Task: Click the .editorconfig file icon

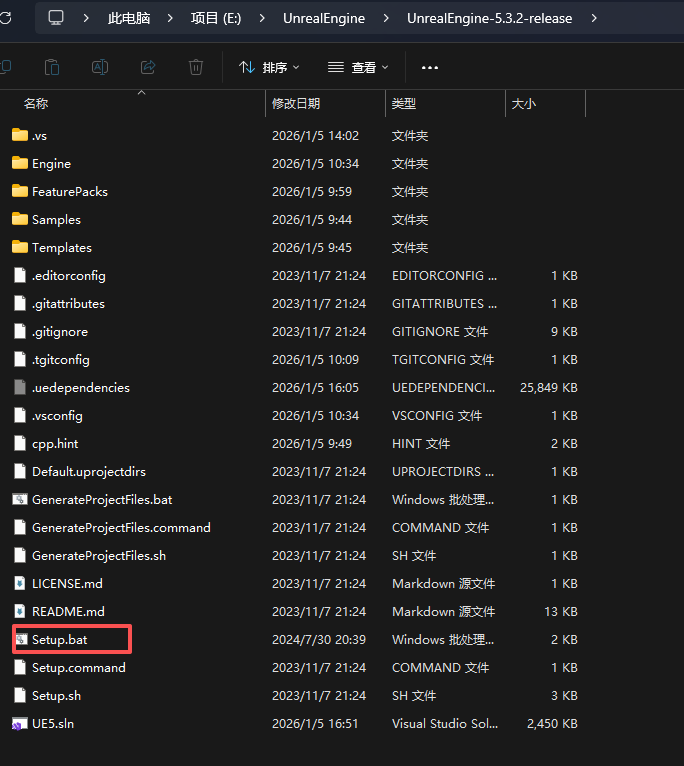Action: (20, 276)
